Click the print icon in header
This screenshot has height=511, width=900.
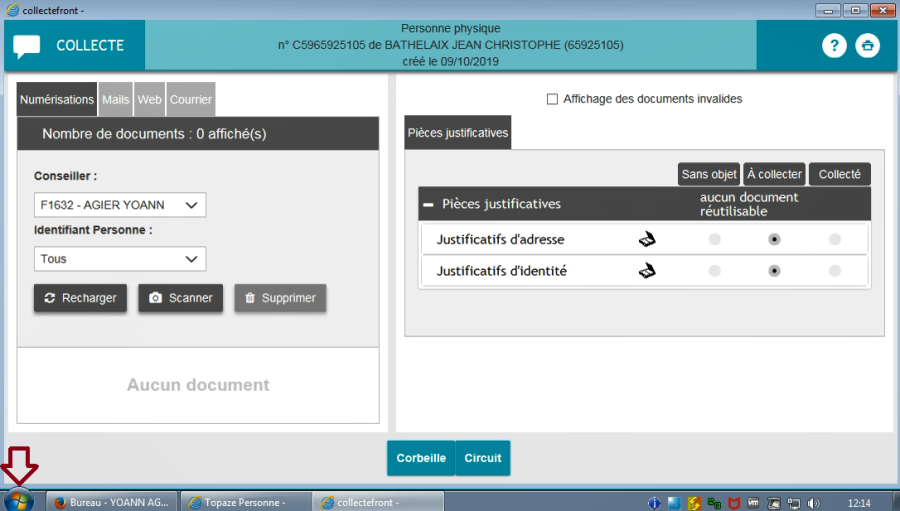click(867, 46)
